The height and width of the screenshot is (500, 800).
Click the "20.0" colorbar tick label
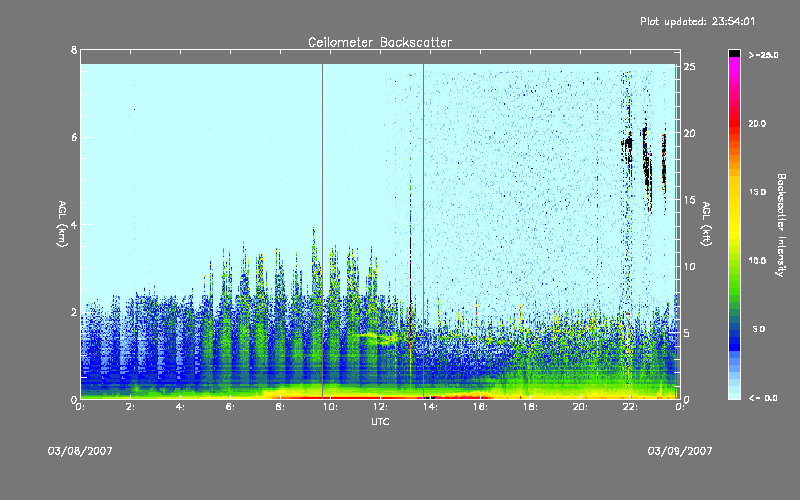click(x=757, y=123)
